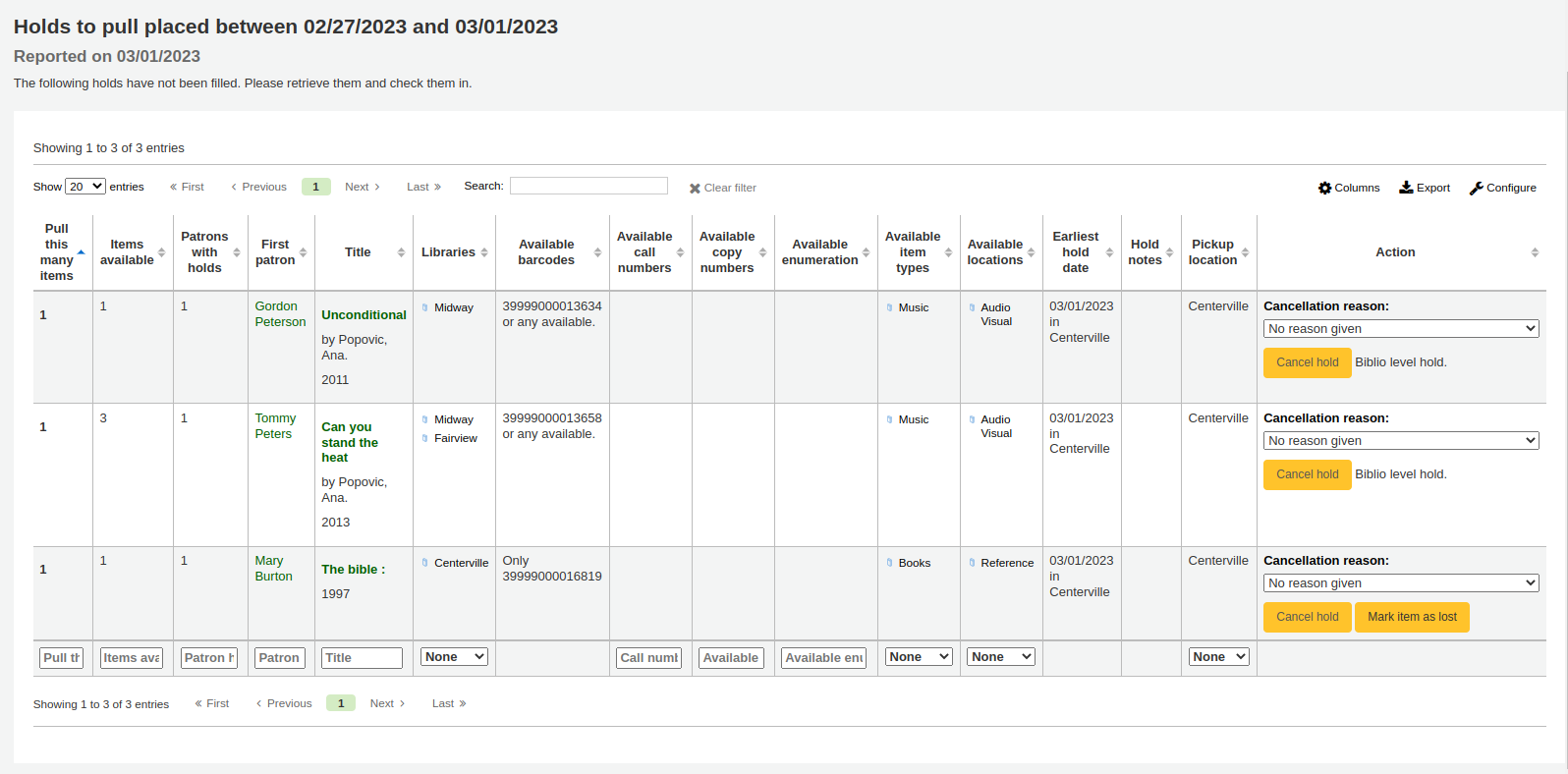Open the Columns visibility gear menu
Image resolution: width=1568 pixels, height=774 pixels.
point(1348,188)
